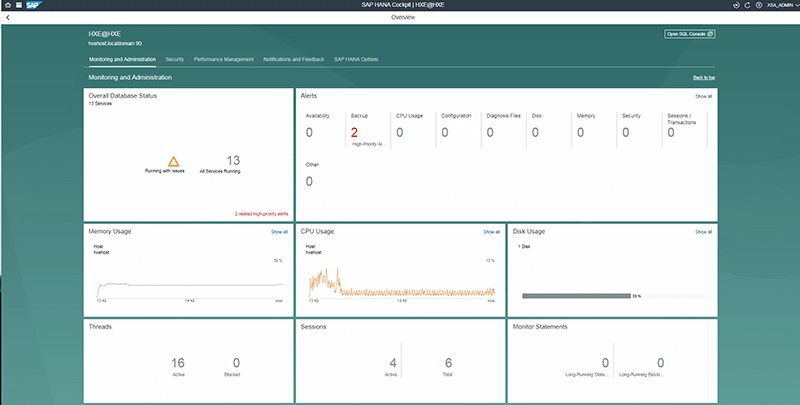Open the Diagnosis Files alerts tile
The width and height of the screenshot is (800, 405).
pyautogui.click(x=503, y=130)
